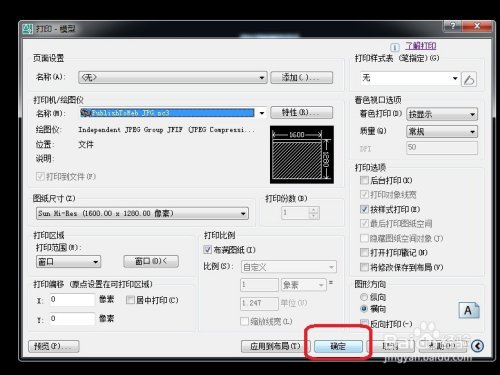Click the 1600 x 1280 paper preview thumbnail
This screenshot has height=375, width=500.
[x=302, y=154]
